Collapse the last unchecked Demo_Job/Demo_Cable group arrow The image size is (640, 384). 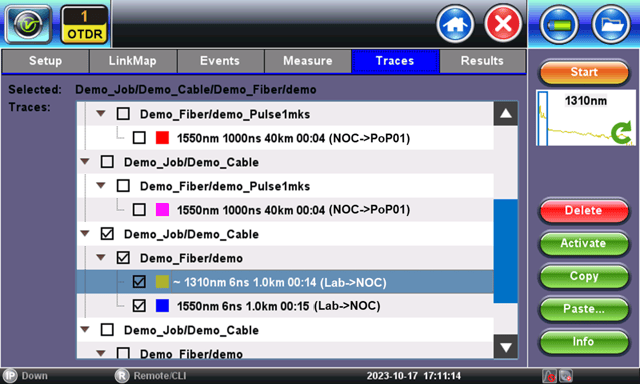(85, 329)
